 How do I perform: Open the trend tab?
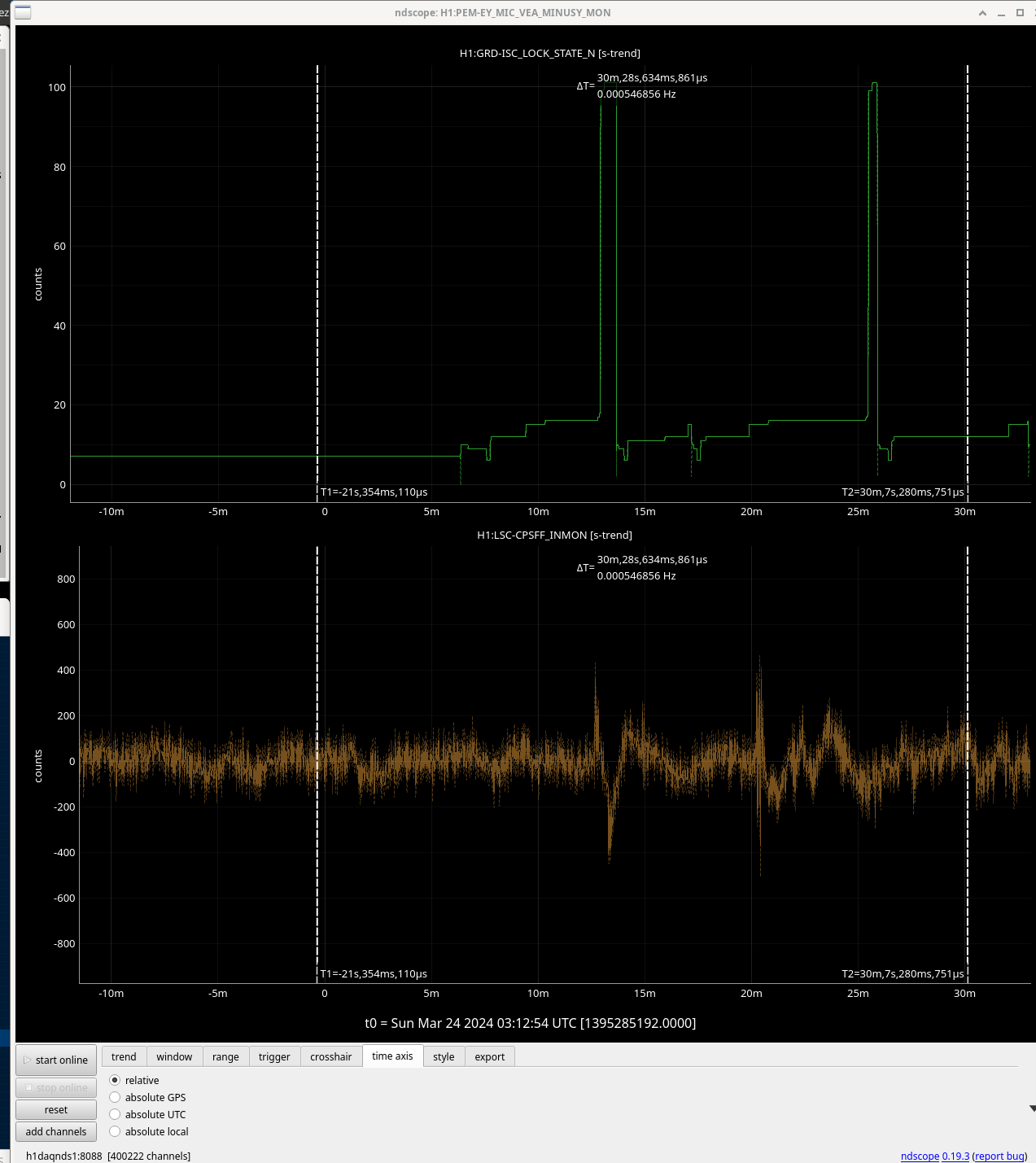coord(124,1056)
